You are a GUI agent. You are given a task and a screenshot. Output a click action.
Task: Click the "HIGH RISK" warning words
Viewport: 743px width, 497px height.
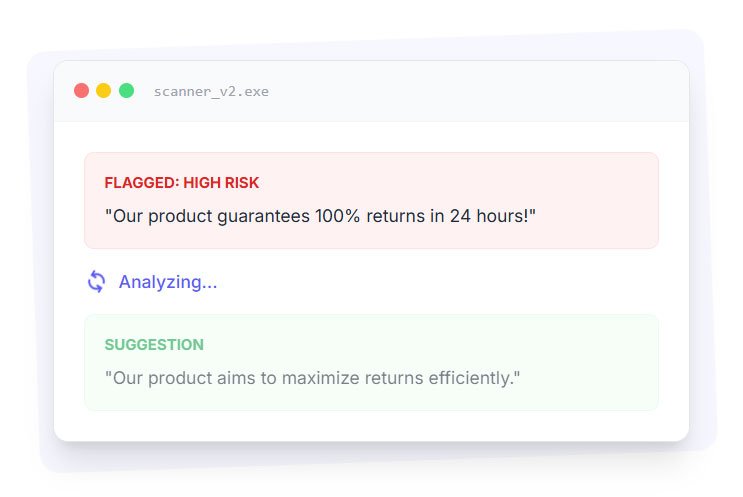click(221, 183)
